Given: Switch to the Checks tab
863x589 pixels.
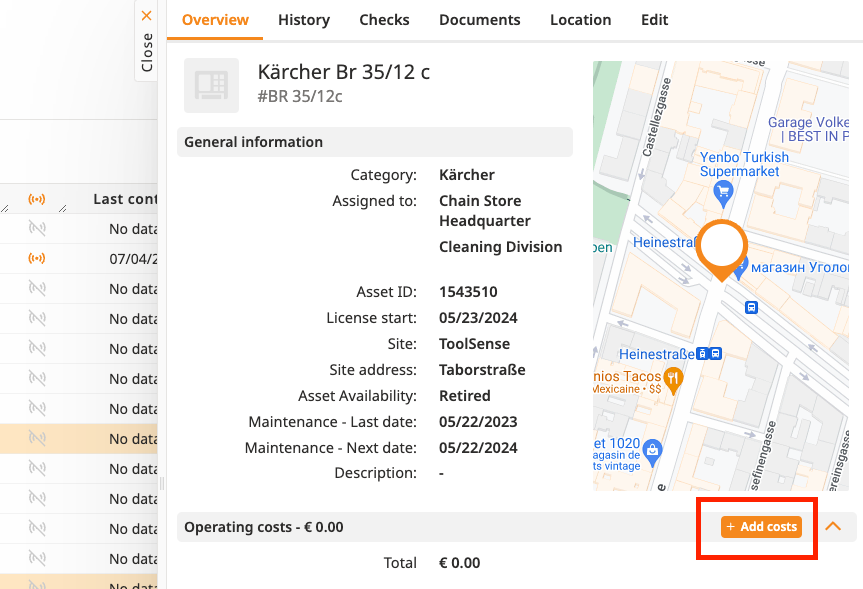Looking at the screenshot, I should click(384, 20).
